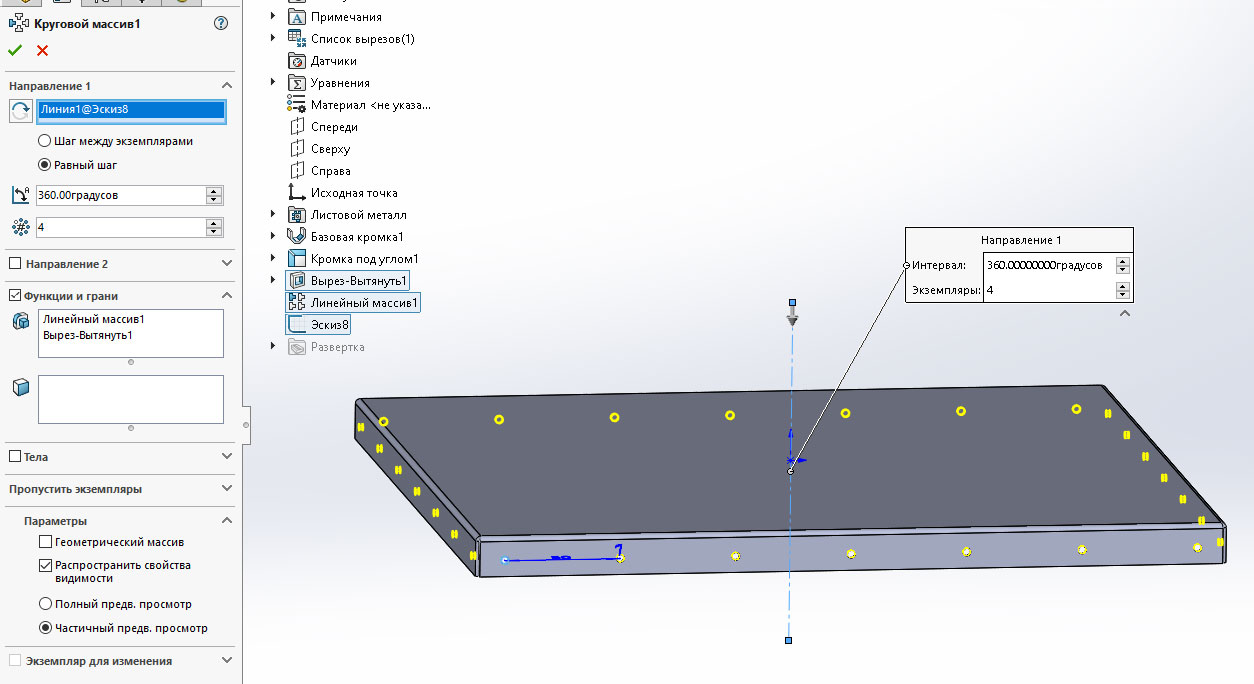Image resolution: width=1254 pixels, height=684 pixels.
Task: Click the Экземпляры field in the callout
Action: click(1049, 290)
